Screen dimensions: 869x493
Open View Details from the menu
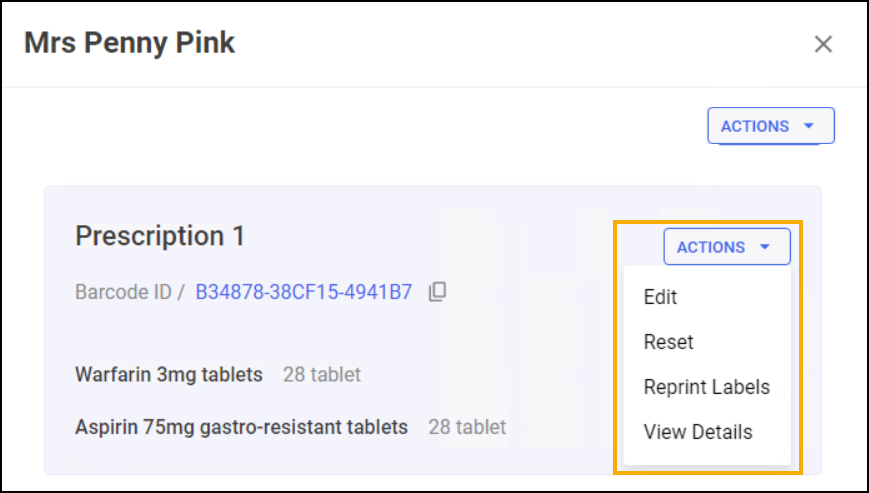698,432
